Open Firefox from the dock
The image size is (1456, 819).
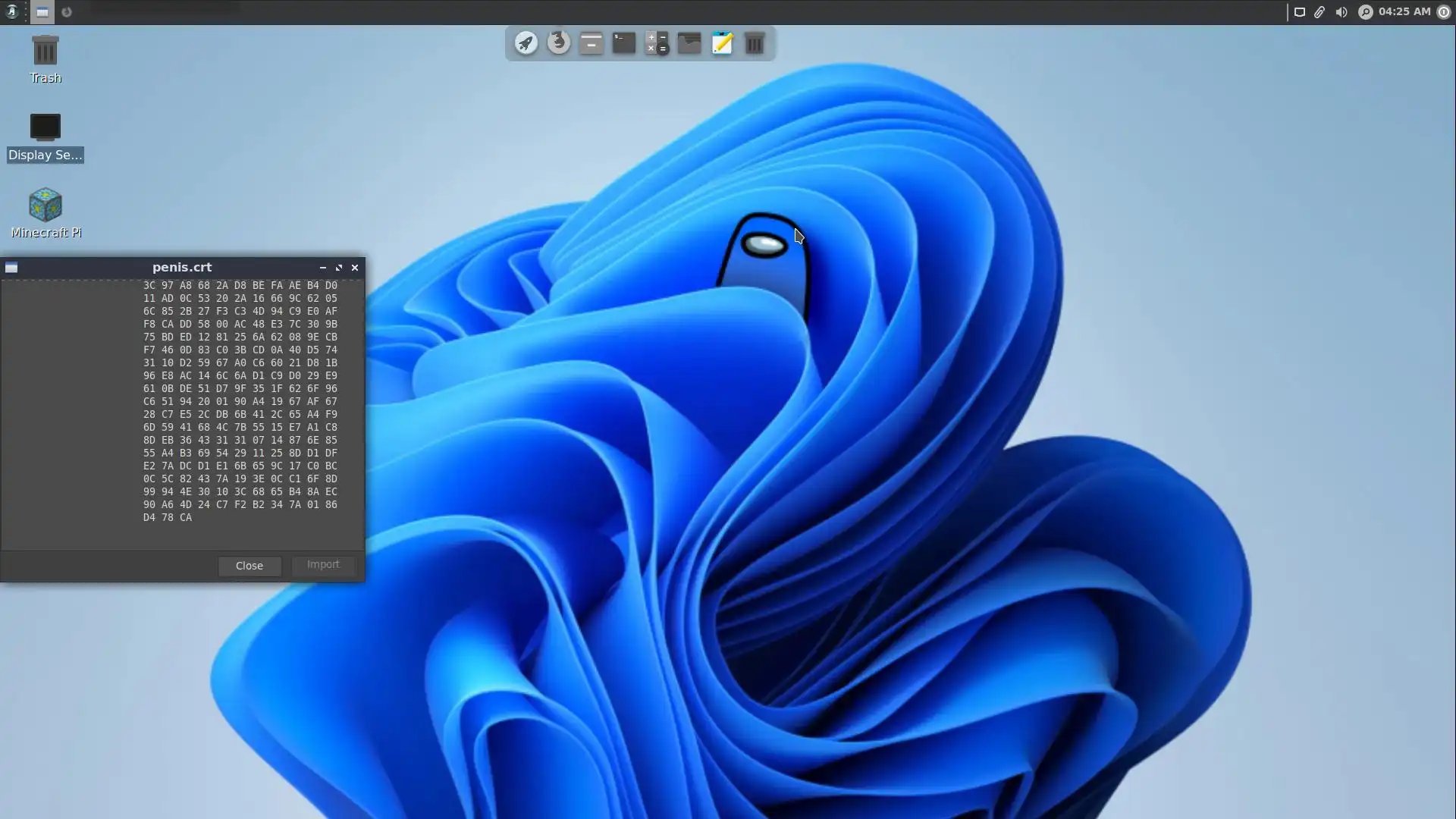point(559,42)
